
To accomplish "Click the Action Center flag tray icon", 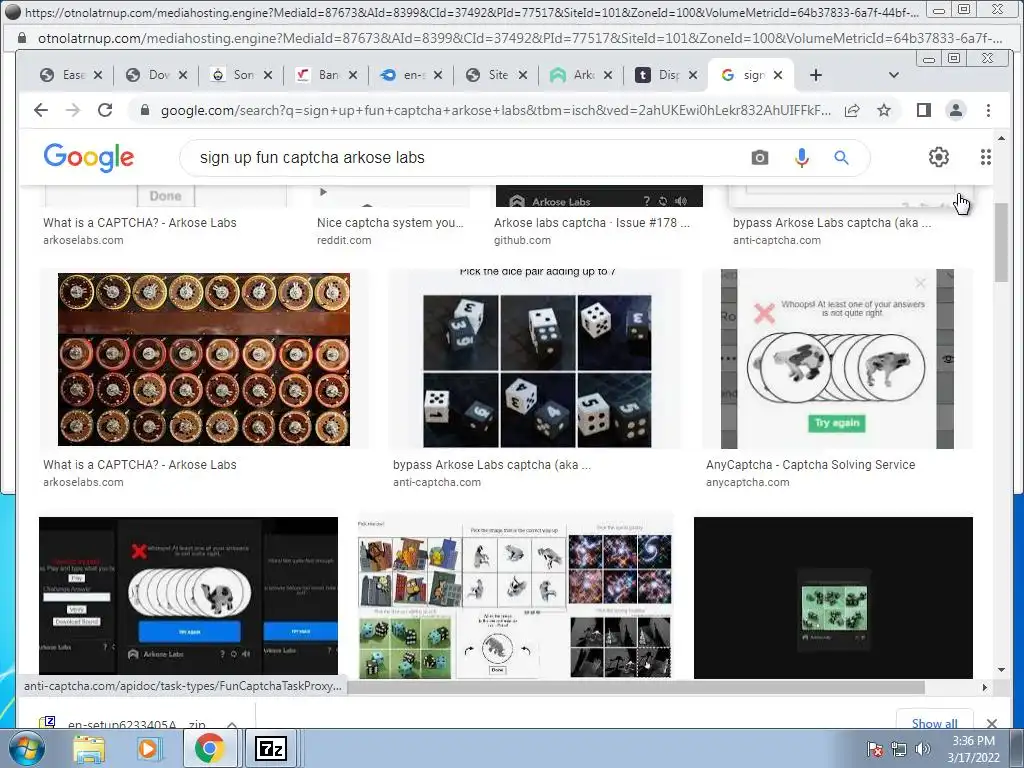I will point(874,748).
